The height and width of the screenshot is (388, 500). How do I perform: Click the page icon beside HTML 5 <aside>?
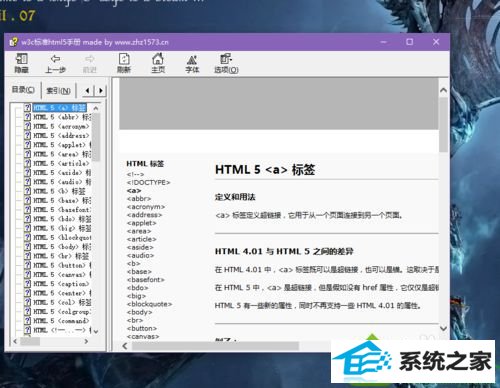(x=28, y=173)
